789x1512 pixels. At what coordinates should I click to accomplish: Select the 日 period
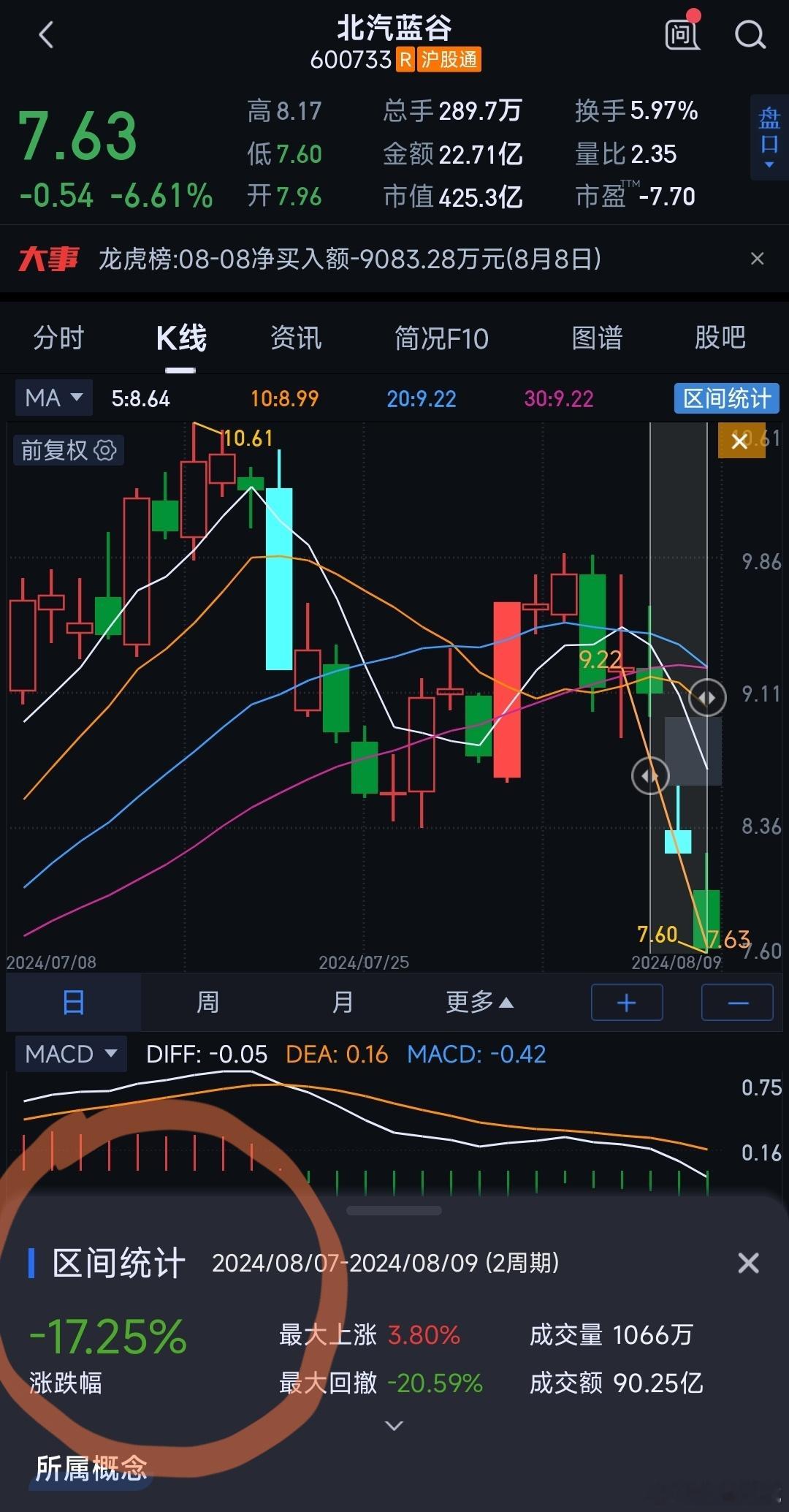[73, 1002]
